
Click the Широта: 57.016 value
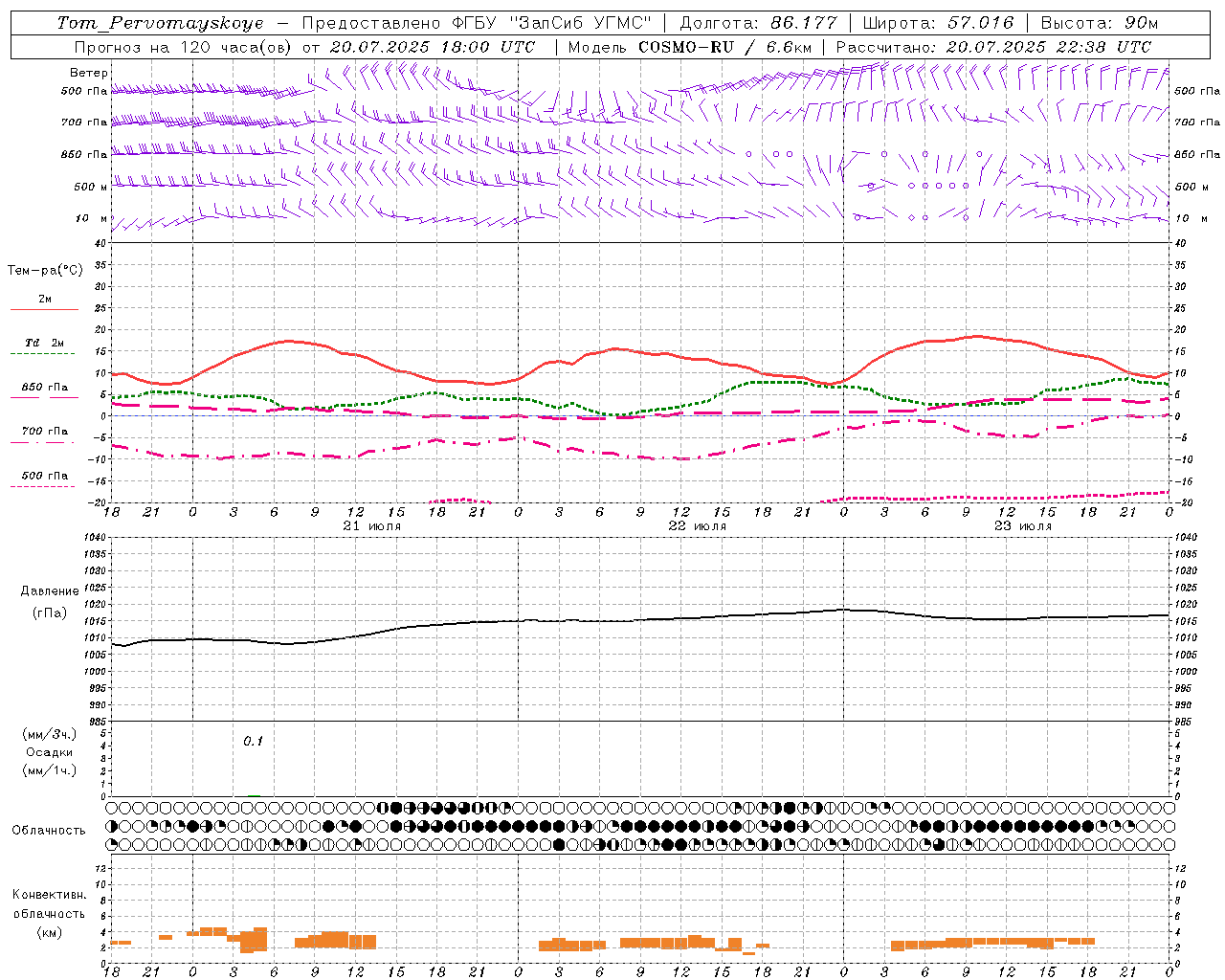938,23
